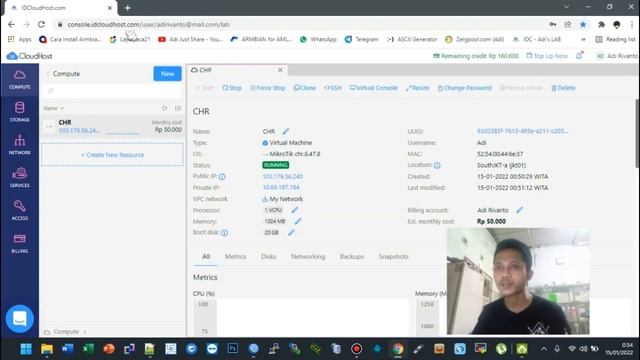The height and width of the screenshot is (360, 640).
Task: Open browser extensions puzzle icon
Action: (x=601, y=24)
